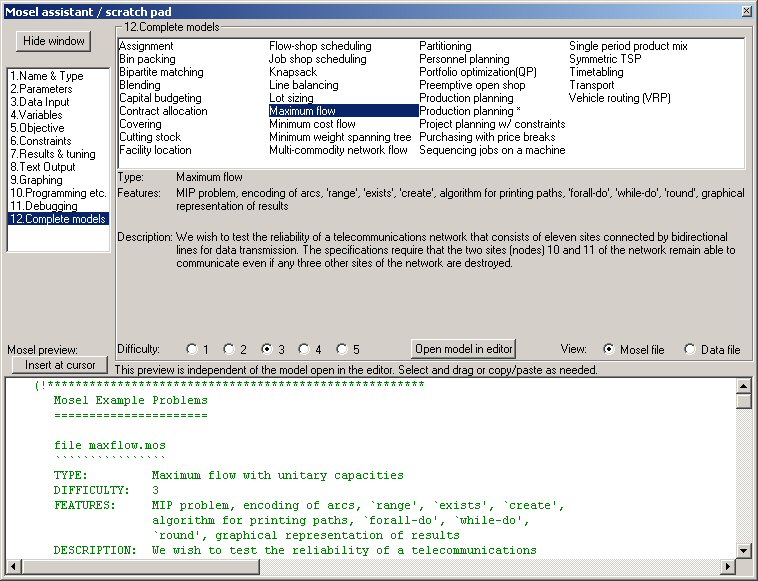This screenshot has width=758, height=581.
Task: Select the Capital budgeting model
Action: 160,98
